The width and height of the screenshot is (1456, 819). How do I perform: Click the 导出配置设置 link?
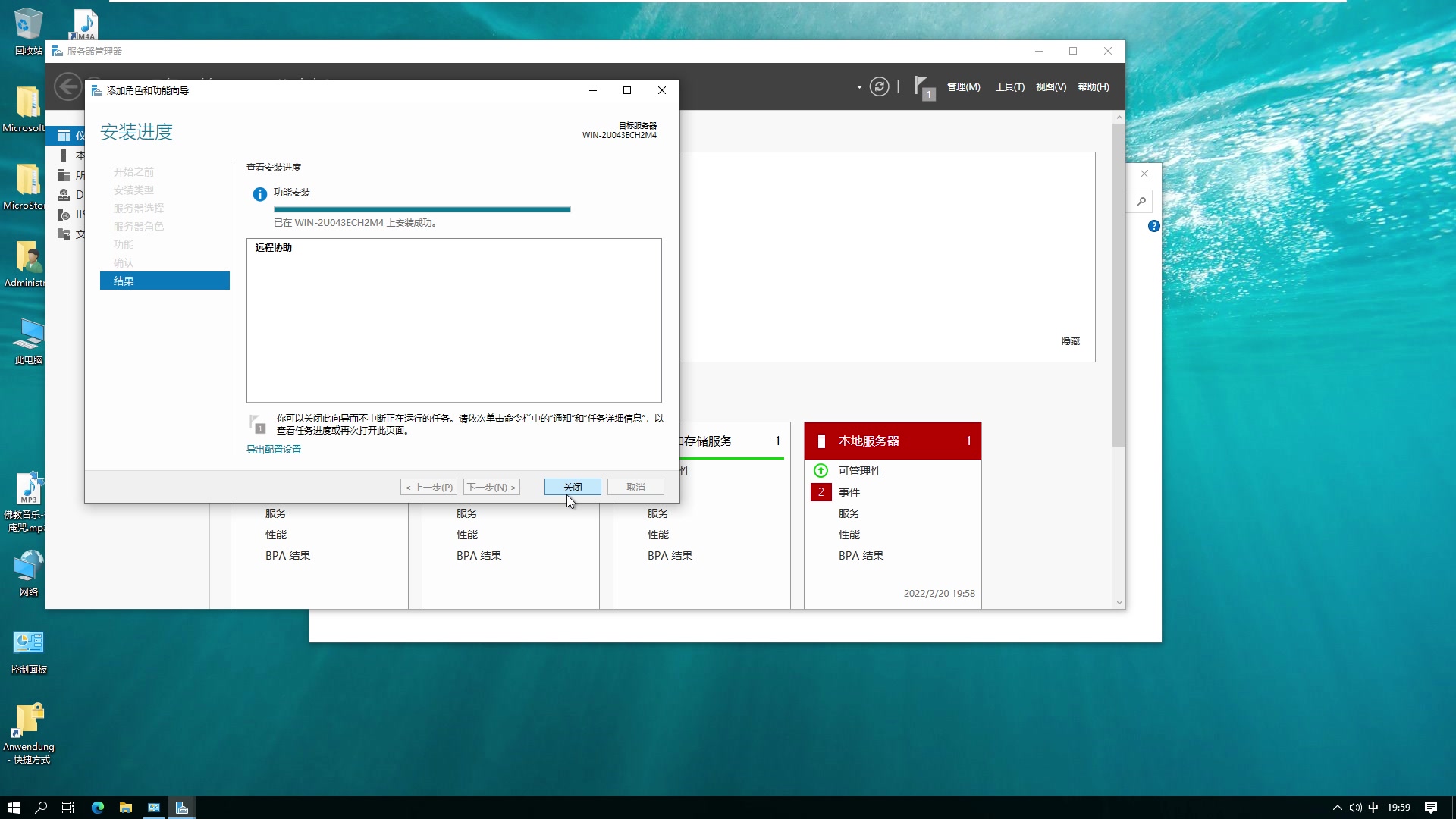[274, 449]
